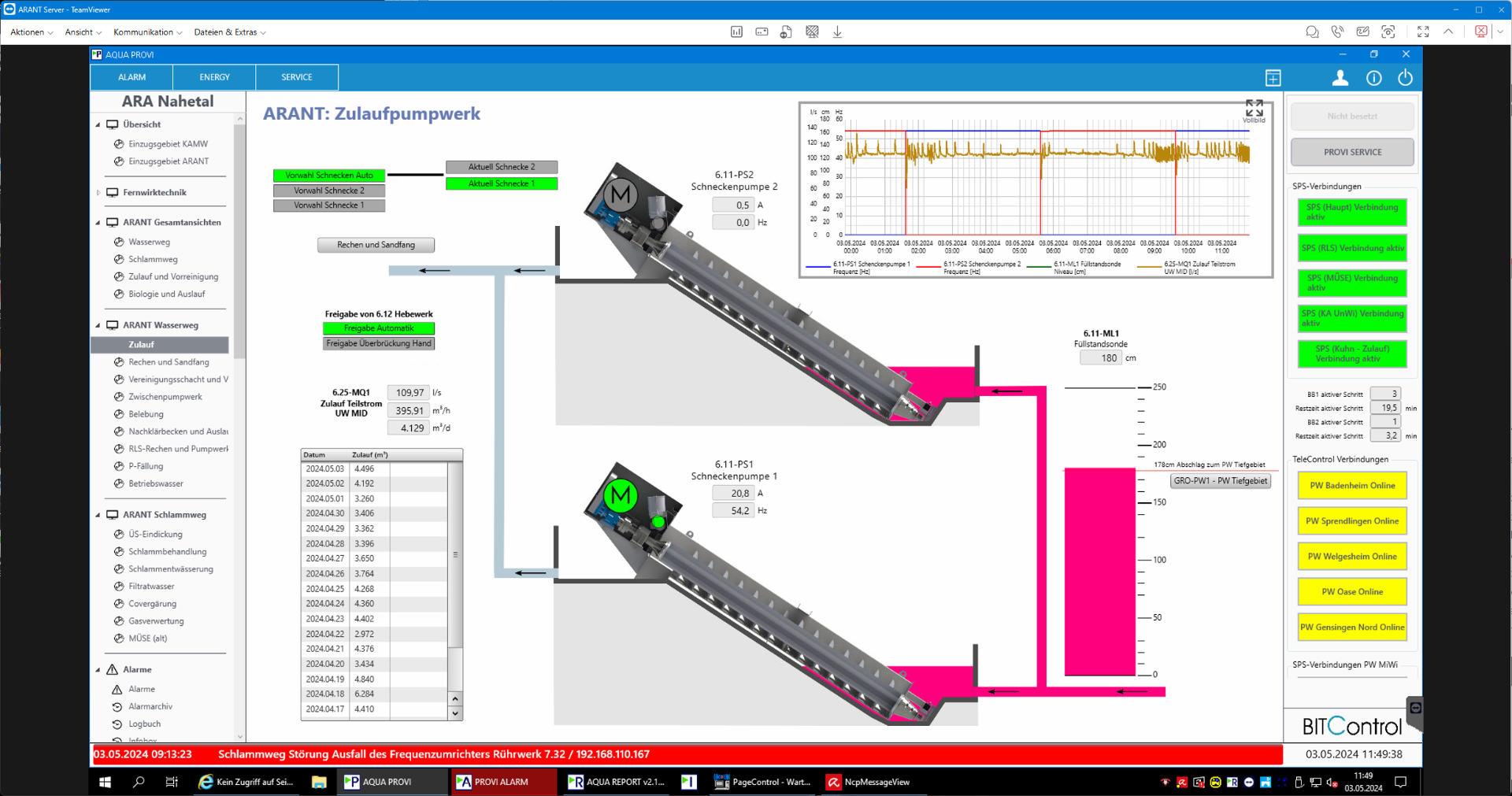Click the info icon in header
1512x796 pixels.
coord(1373,78)
